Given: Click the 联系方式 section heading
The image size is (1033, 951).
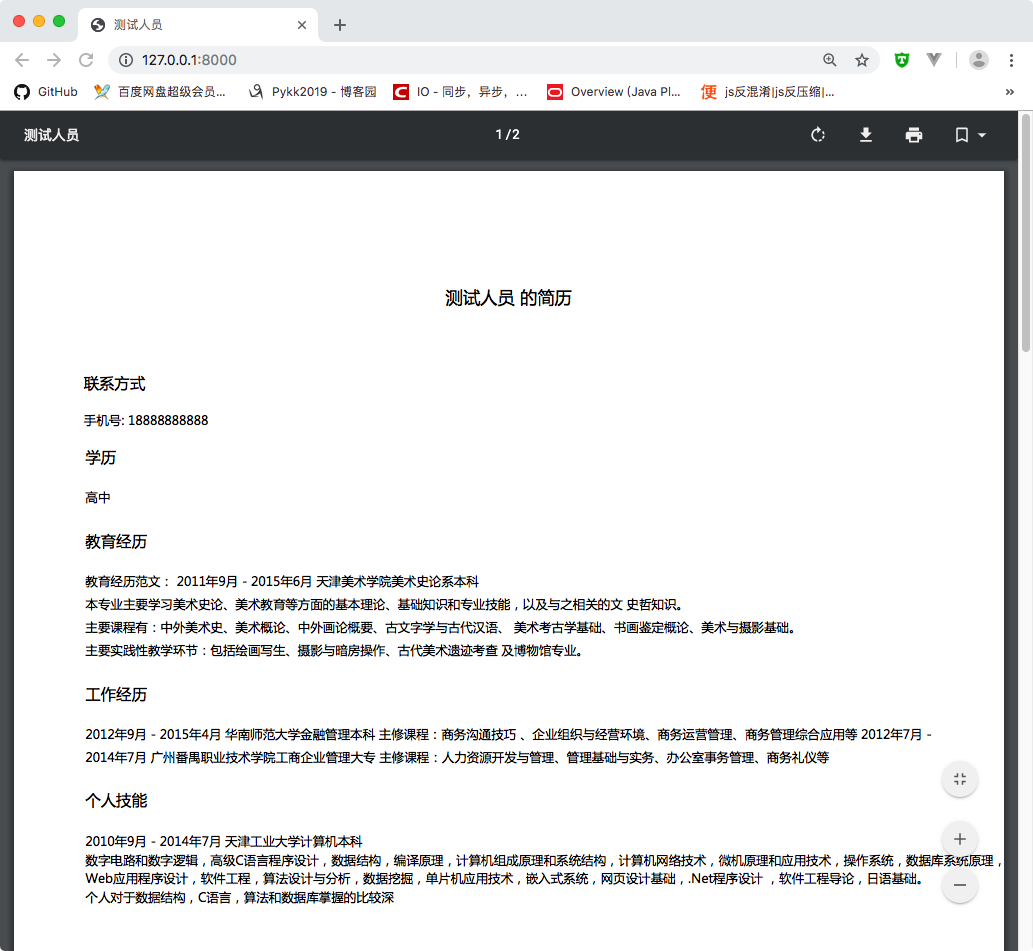Looking at the screenshot, I should (115, 383).
